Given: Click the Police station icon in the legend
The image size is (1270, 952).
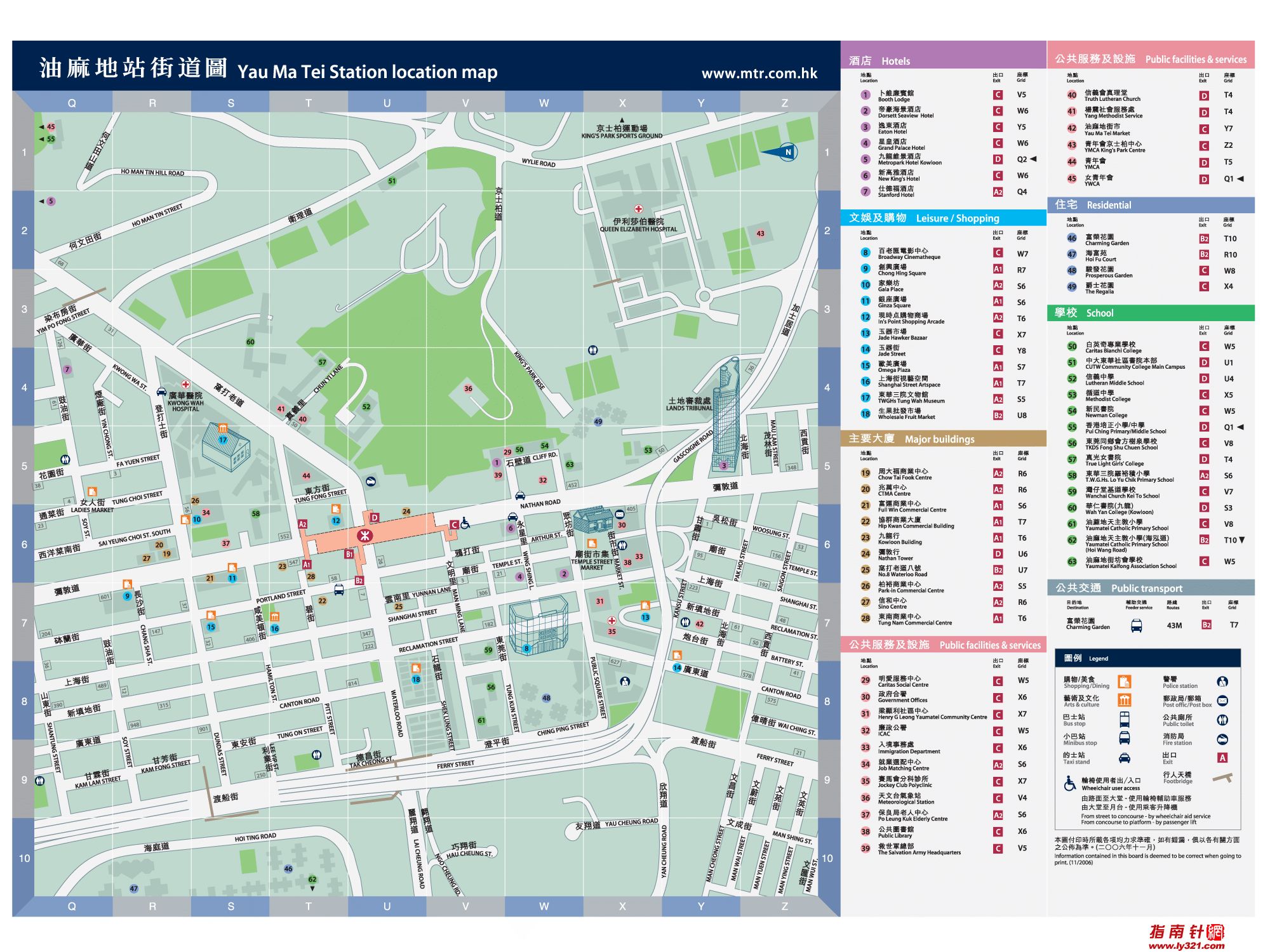Looking at the screenshot, I should click(x=1222, y=682).
